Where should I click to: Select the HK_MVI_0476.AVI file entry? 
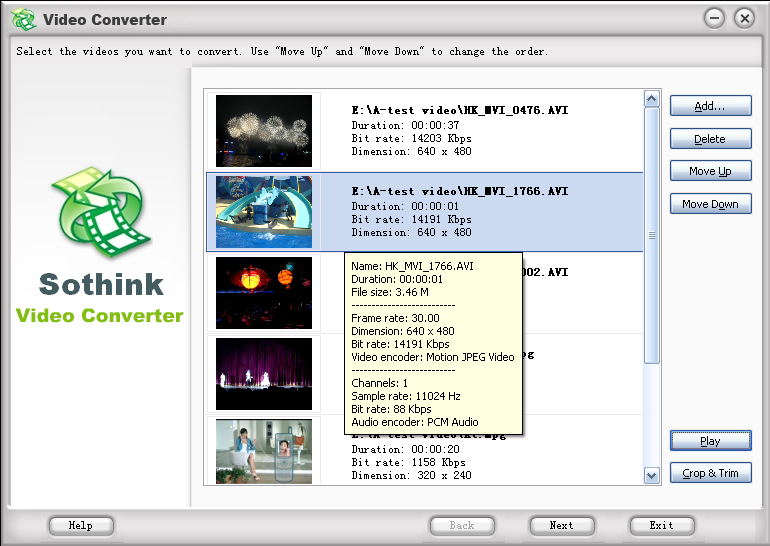click(x=425, y=131)
